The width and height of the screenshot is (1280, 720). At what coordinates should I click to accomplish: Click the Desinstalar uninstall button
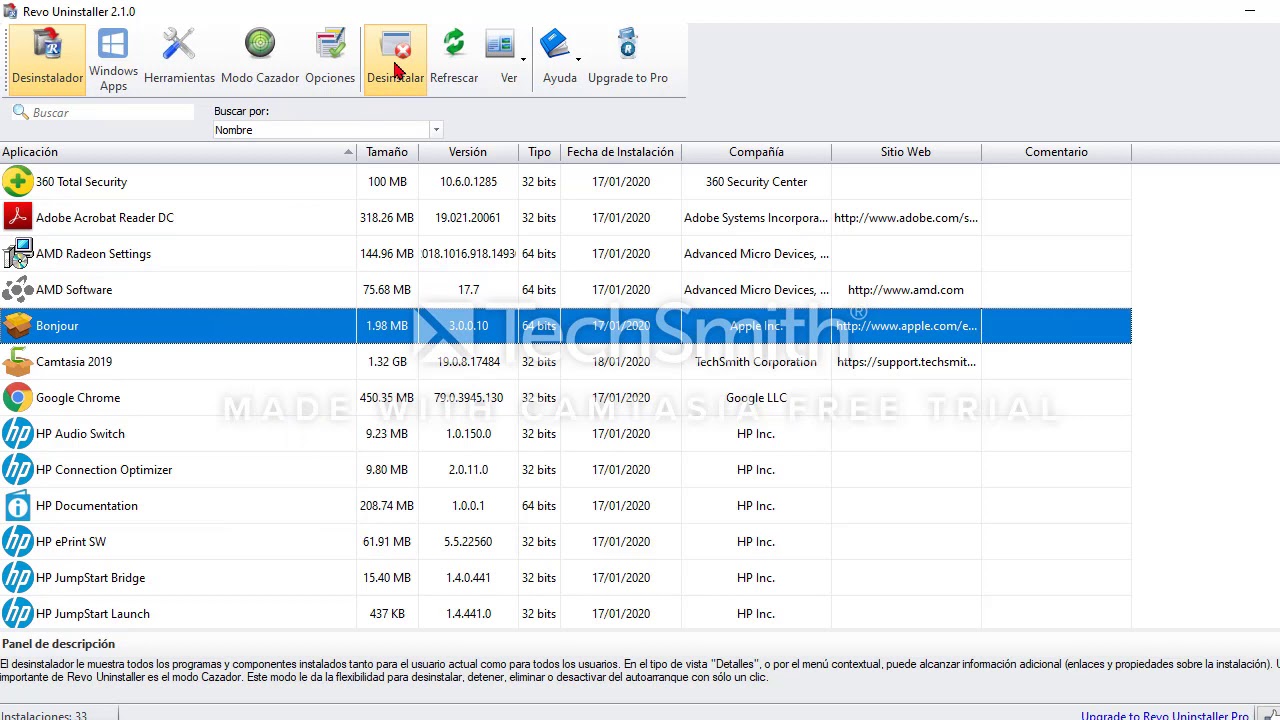coord(396,59)
